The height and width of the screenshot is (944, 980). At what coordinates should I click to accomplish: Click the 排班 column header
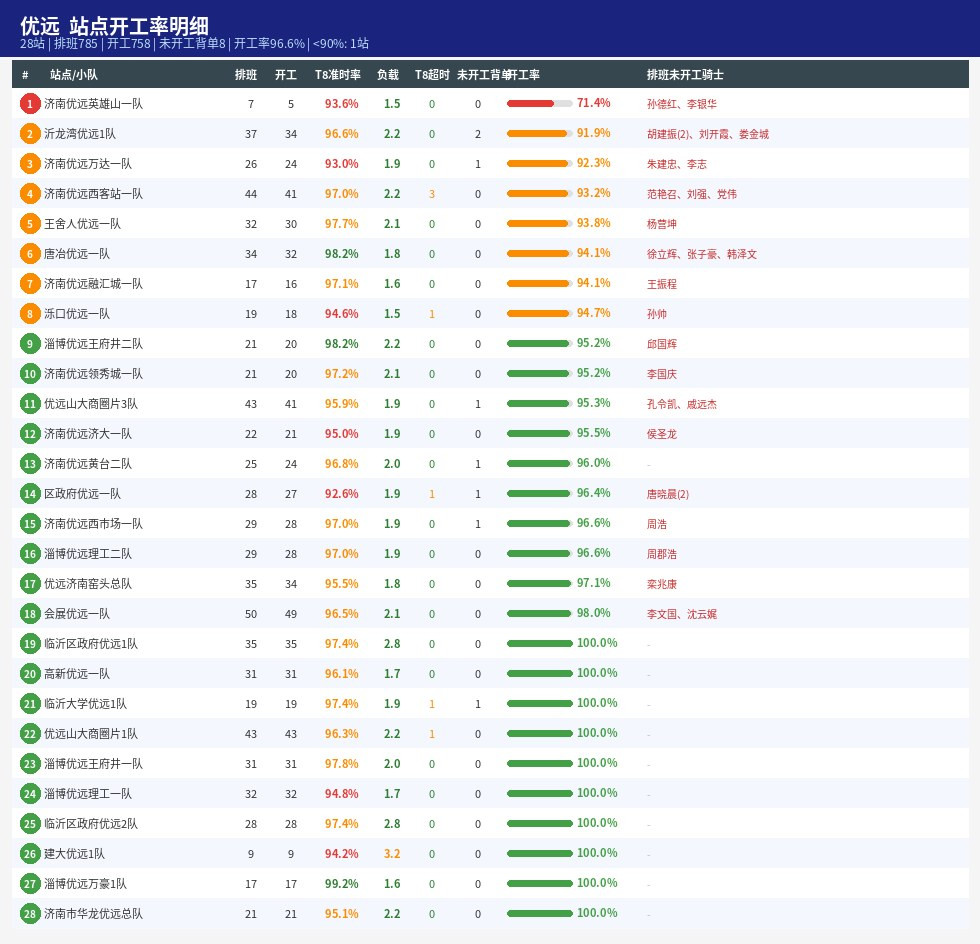point(246,75)
